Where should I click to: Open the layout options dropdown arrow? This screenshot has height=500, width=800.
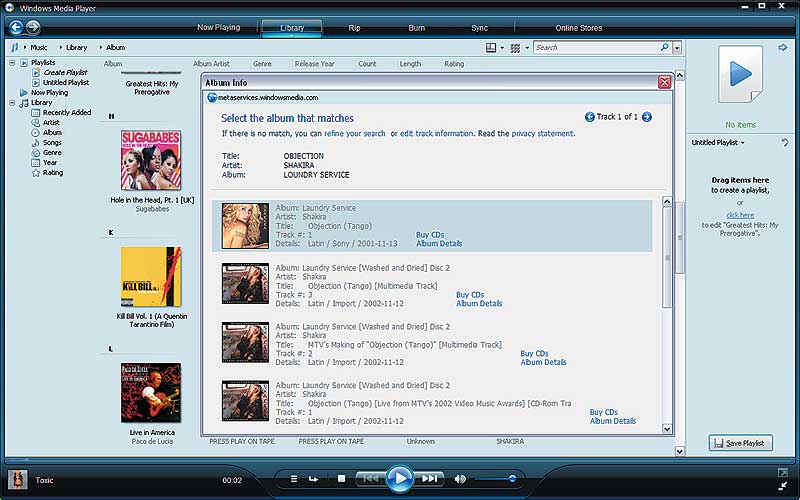click(x=502, y=48)
